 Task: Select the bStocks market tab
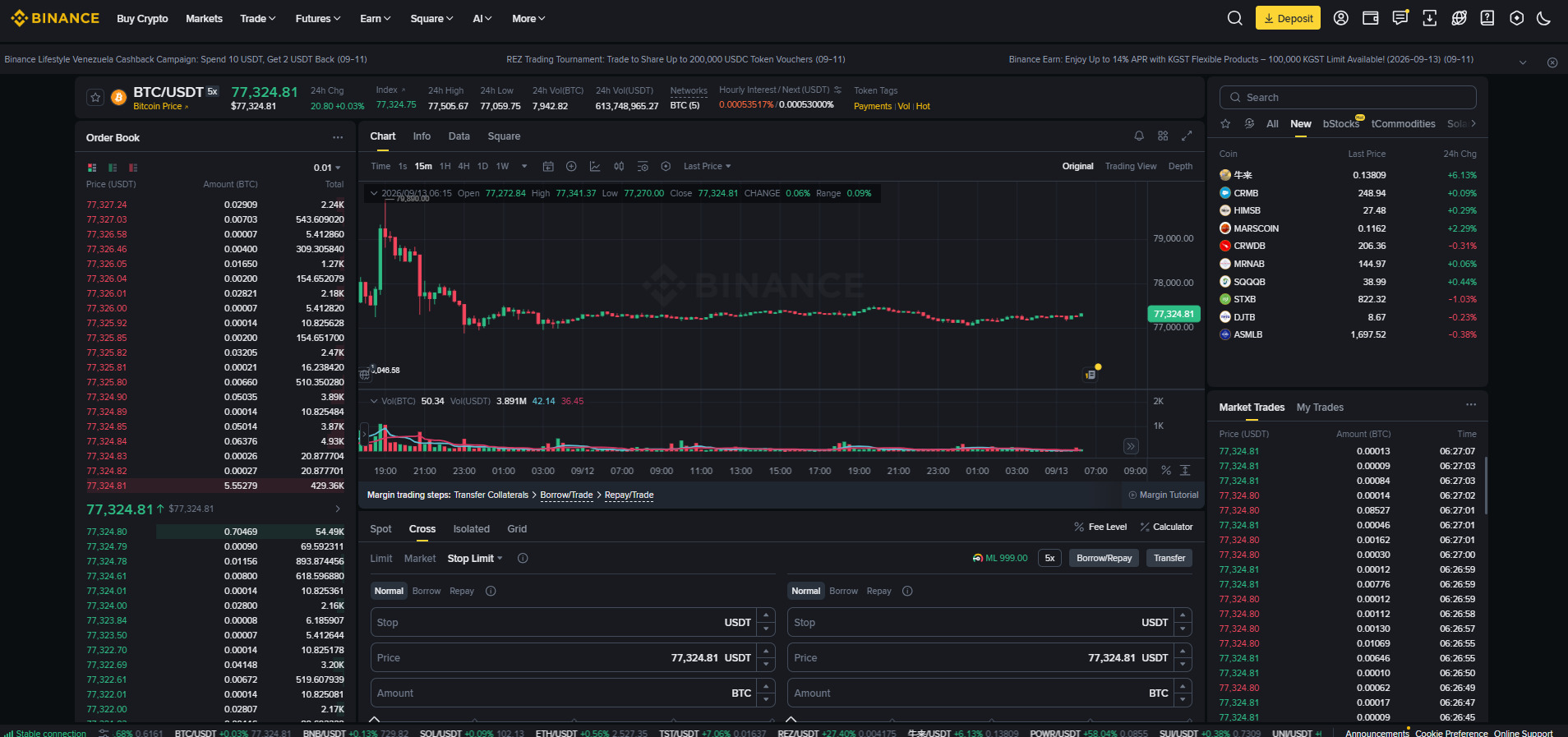pyautogui.click(x=1341, y=124)
